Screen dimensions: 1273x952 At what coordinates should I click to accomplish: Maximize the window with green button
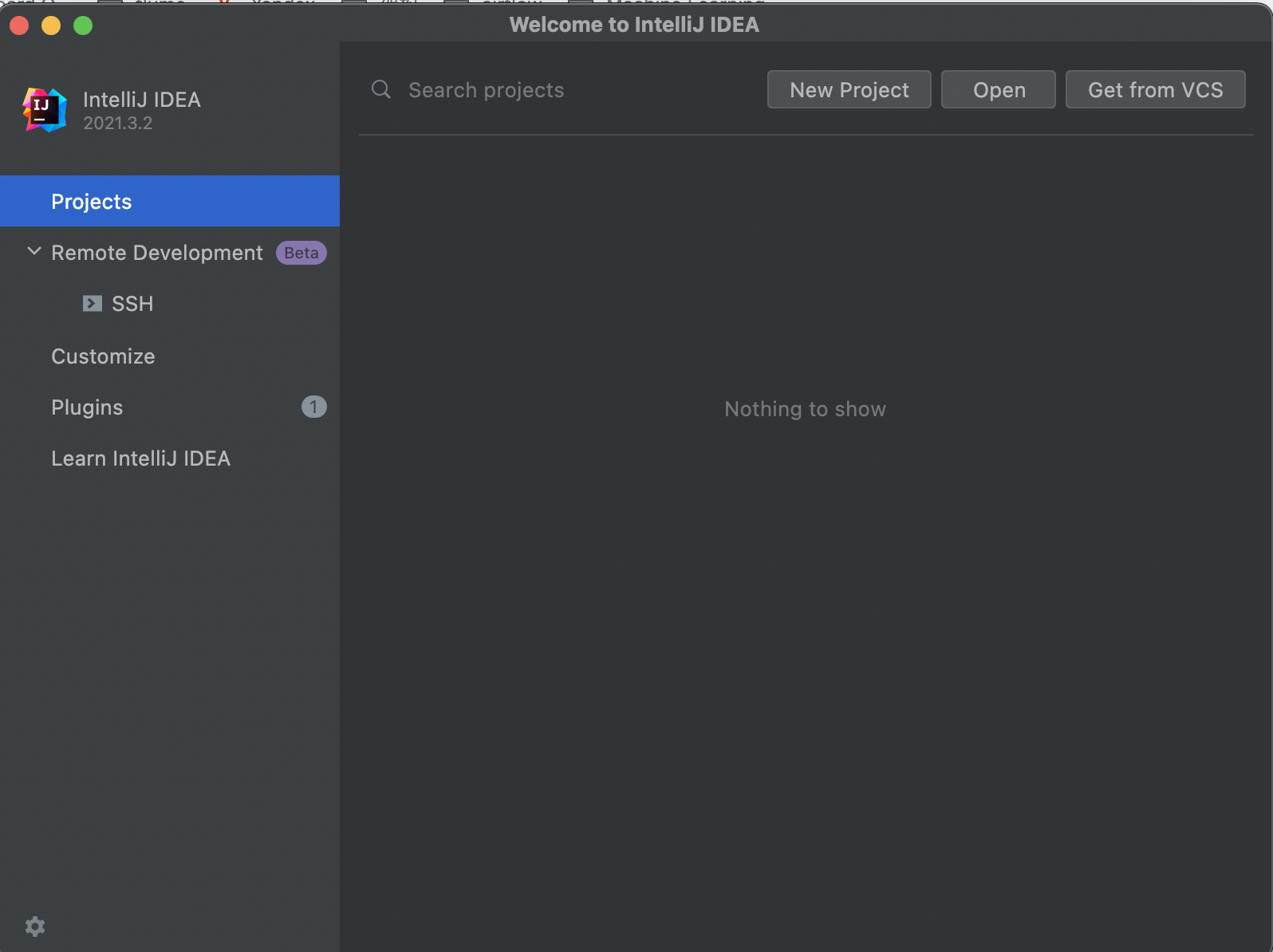click(x=83, y=26)
